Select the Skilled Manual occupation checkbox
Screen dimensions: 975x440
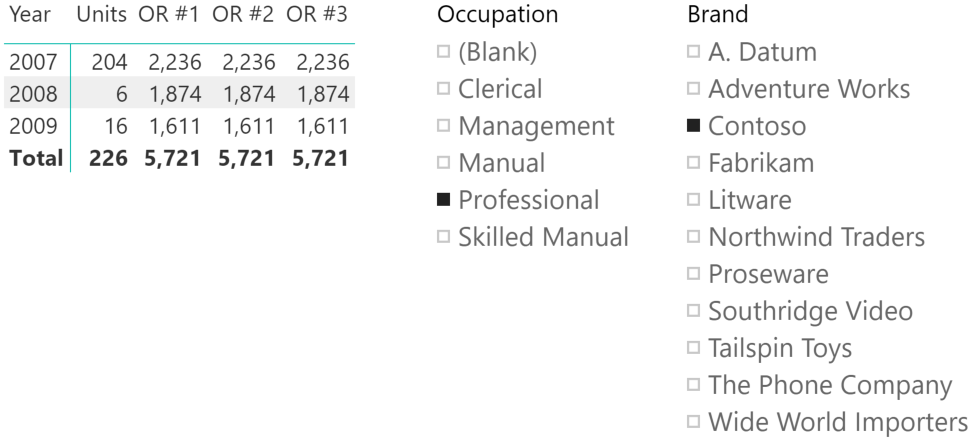[443, 236]
